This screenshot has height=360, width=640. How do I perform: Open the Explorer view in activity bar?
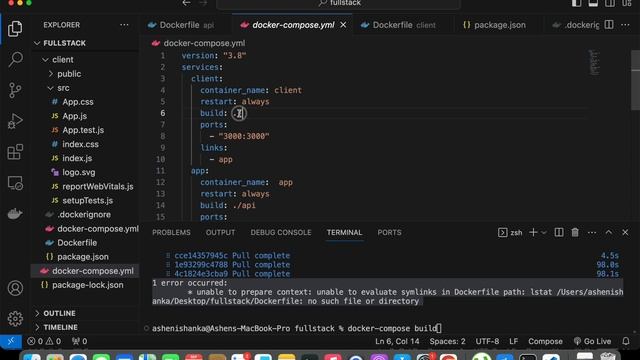pyautogui.click(x=15, y=29)
